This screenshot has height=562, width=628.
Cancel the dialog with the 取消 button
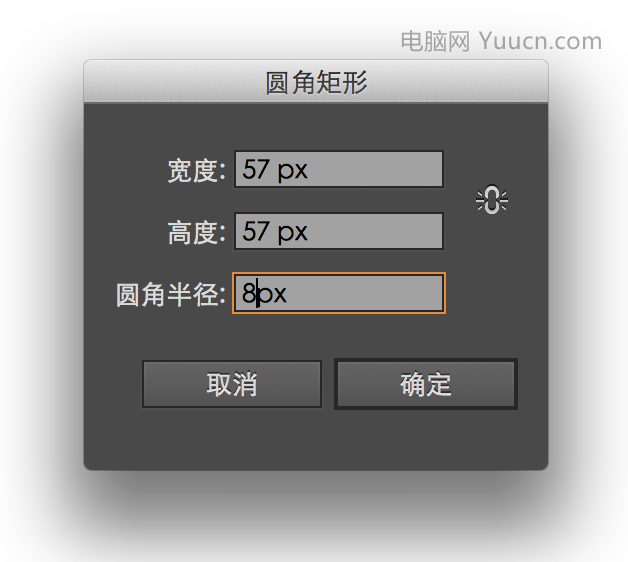coord(232,384)
